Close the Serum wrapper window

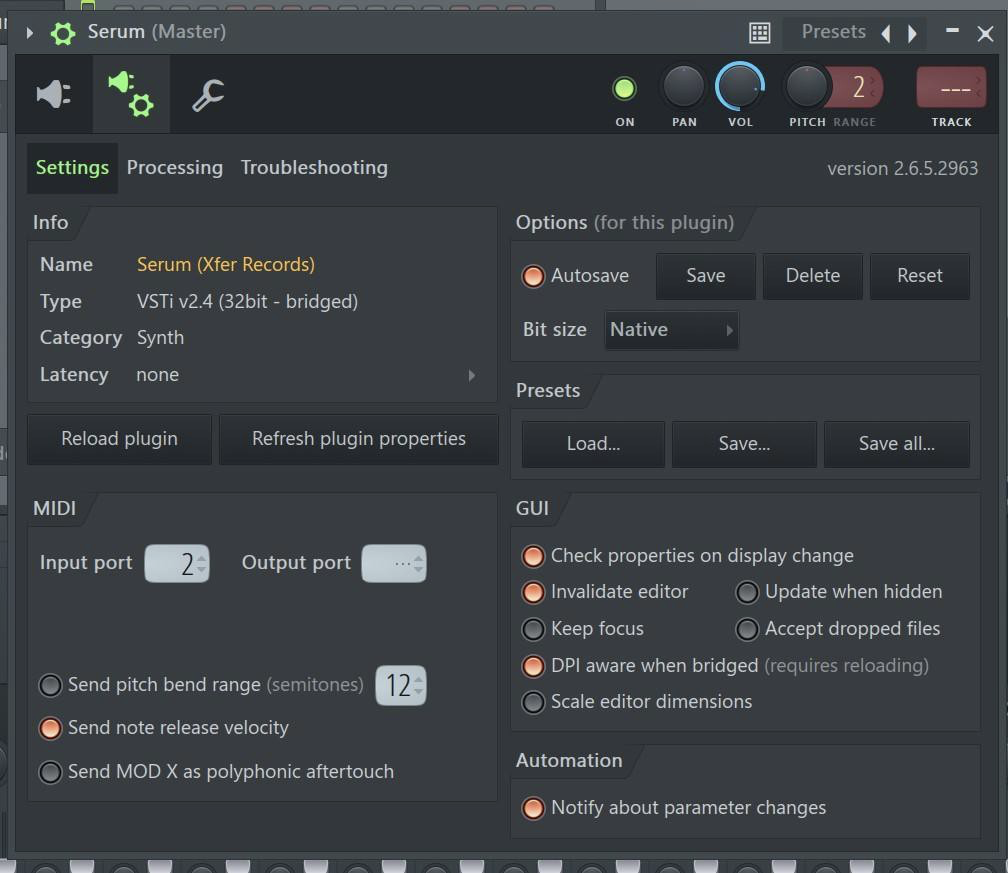coord(985,33)
